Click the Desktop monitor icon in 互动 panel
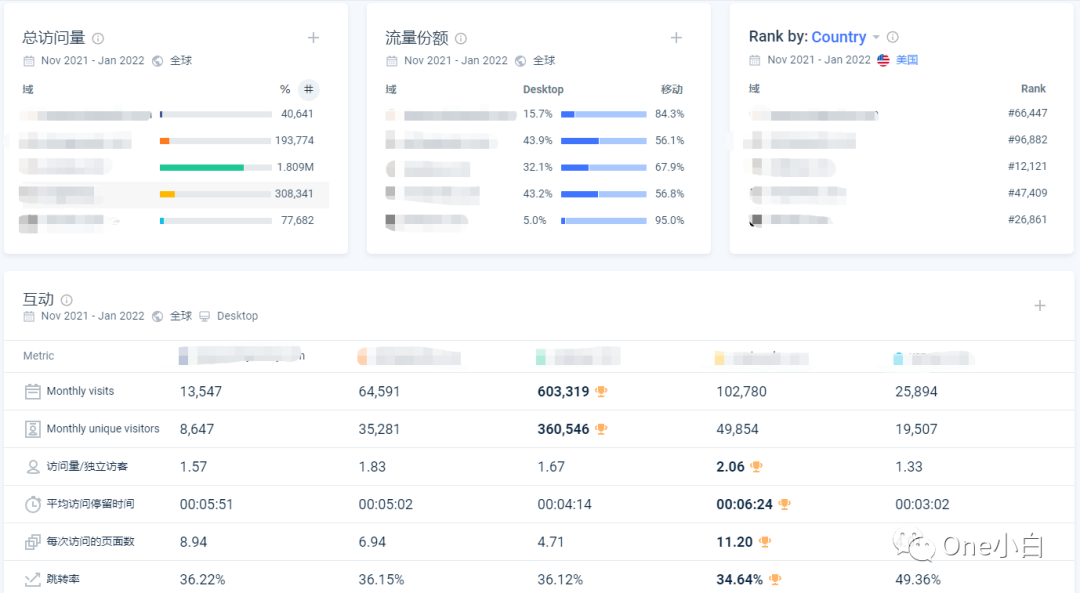The image size is (1080, 593). pos(205,316)
